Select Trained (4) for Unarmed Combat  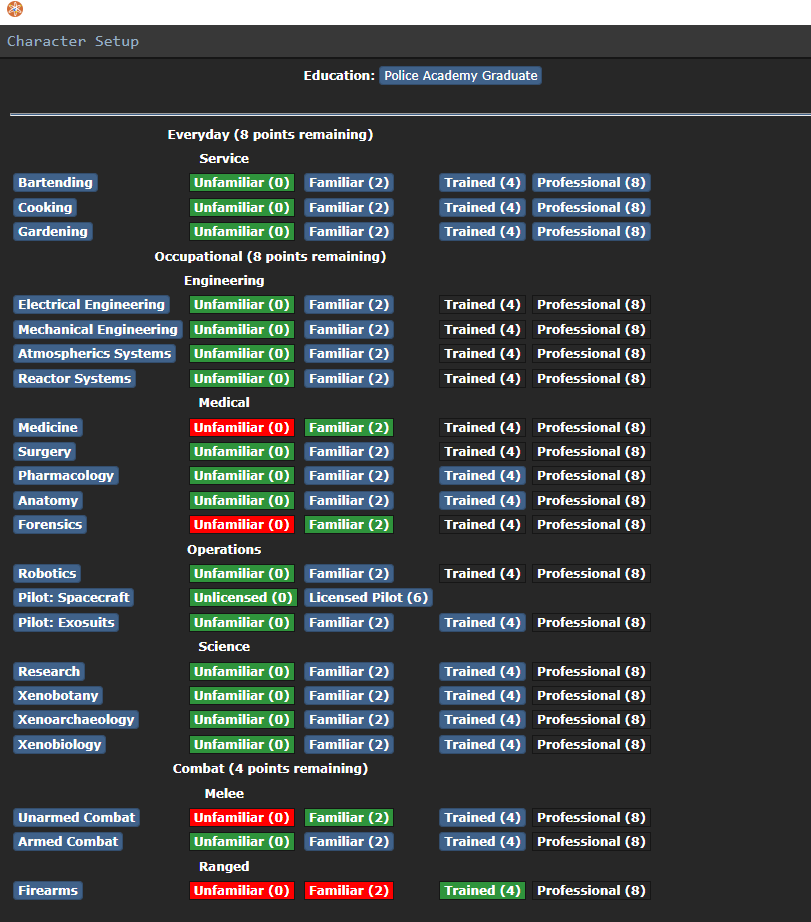click(x=482, y=818)
